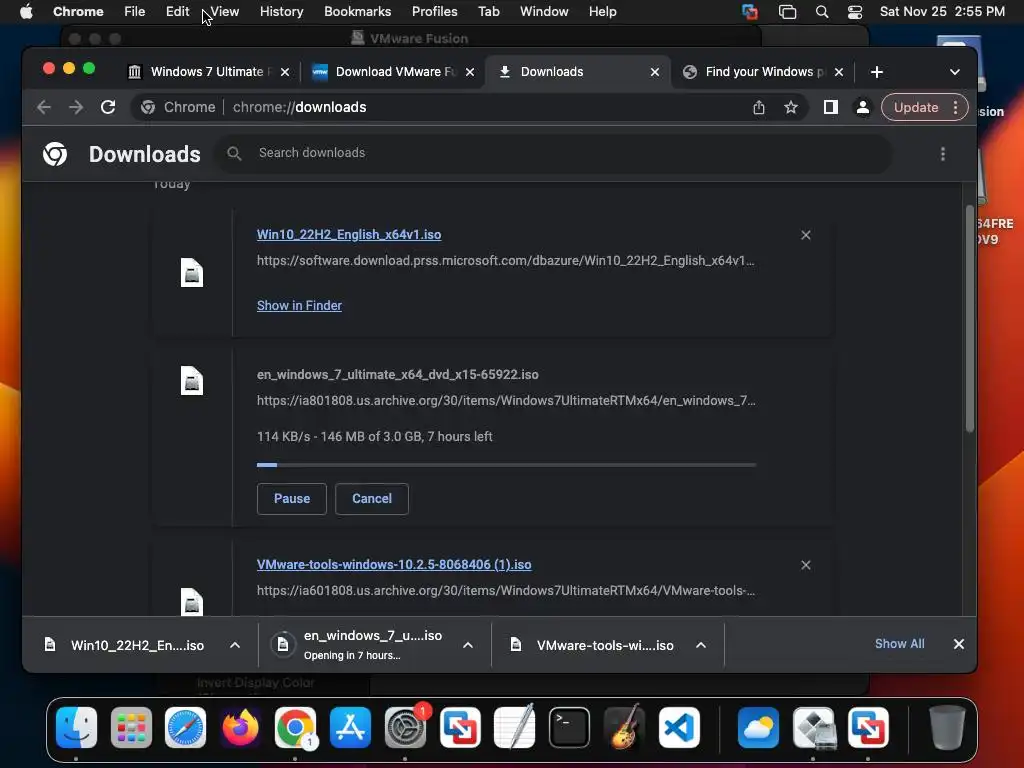
Task: Switch to Windows 7 Ultimate tab
Action: (x=206, y=72)
